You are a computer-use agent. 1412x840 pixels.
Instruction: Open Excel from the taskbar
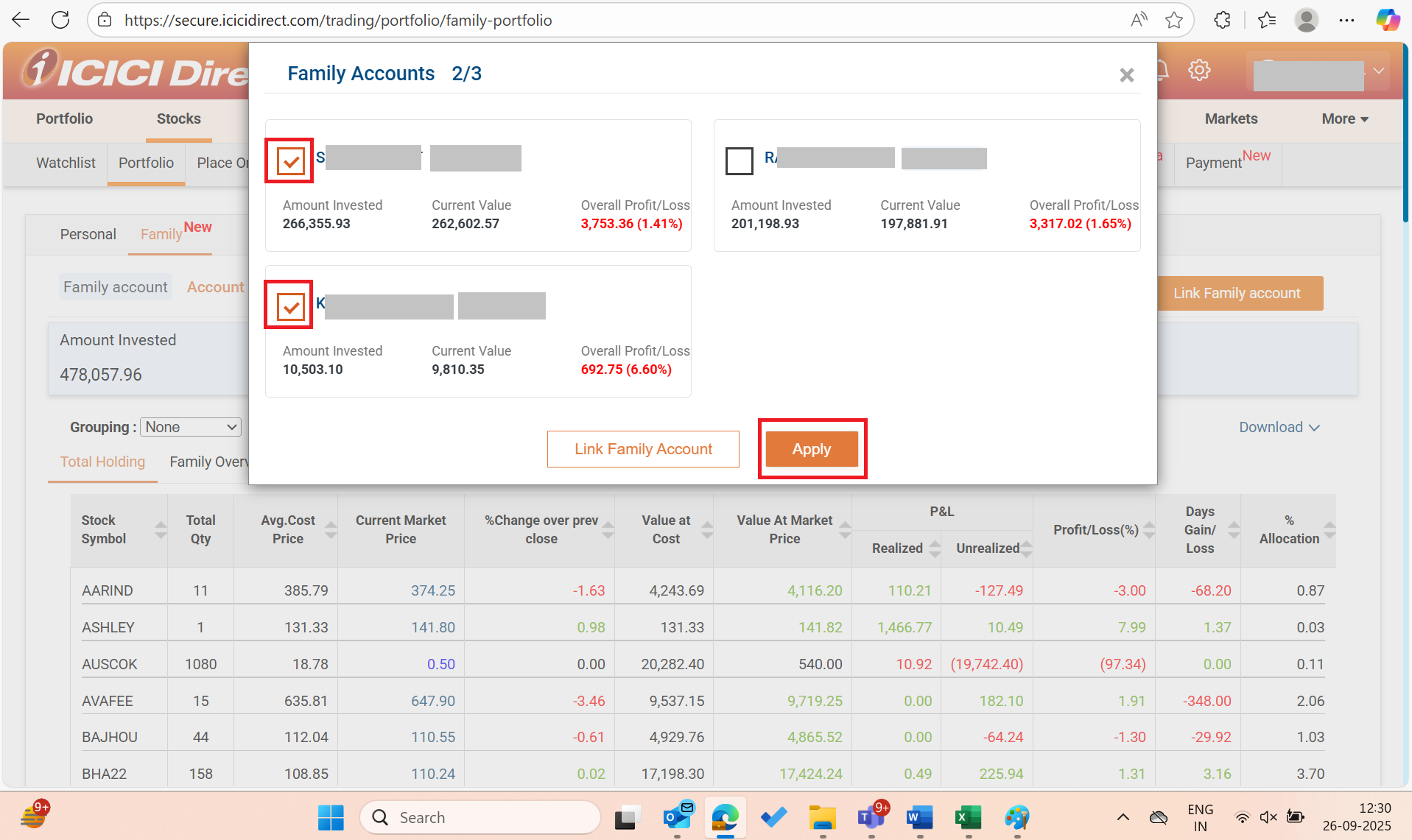coord(968,817)
